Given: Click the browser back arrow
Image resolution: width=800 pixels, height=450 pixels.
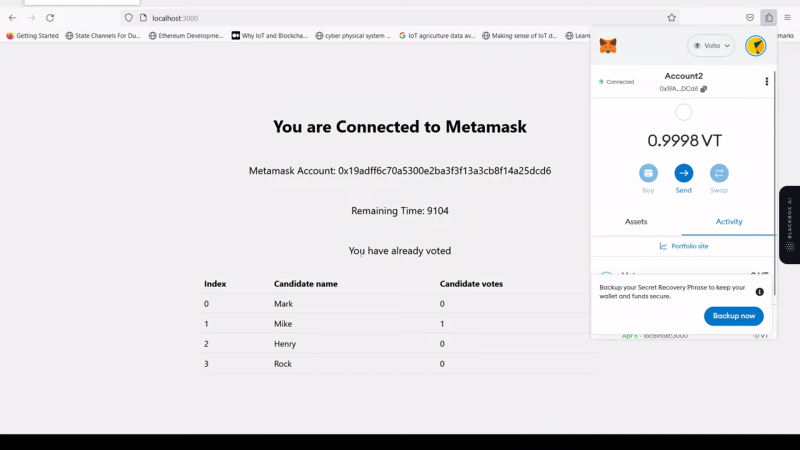Looking at the screenshot, I should pos(12,18).
